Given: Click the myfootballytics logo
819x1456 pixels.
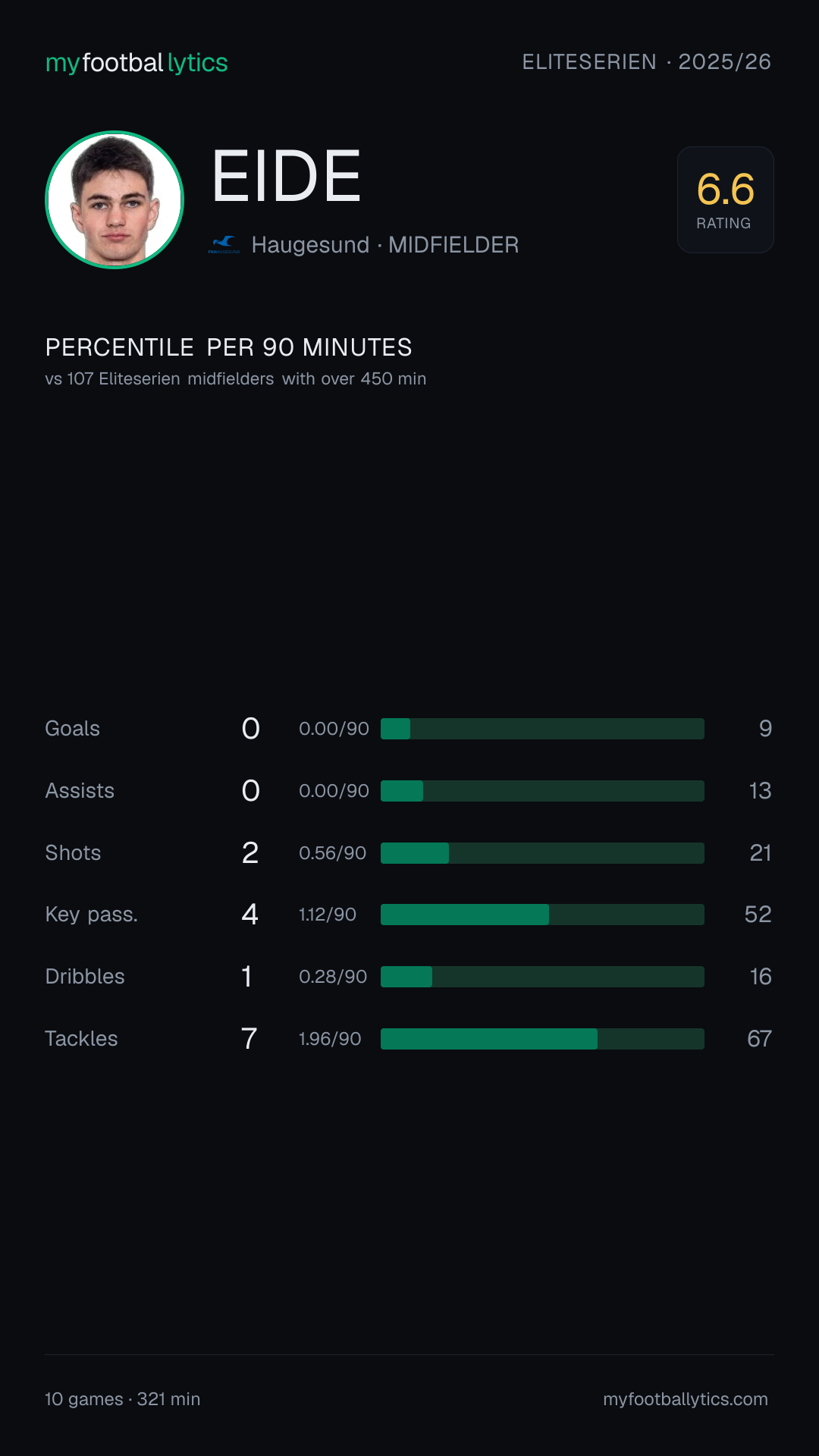Looking at the screenshot, I should click(136, 62).
